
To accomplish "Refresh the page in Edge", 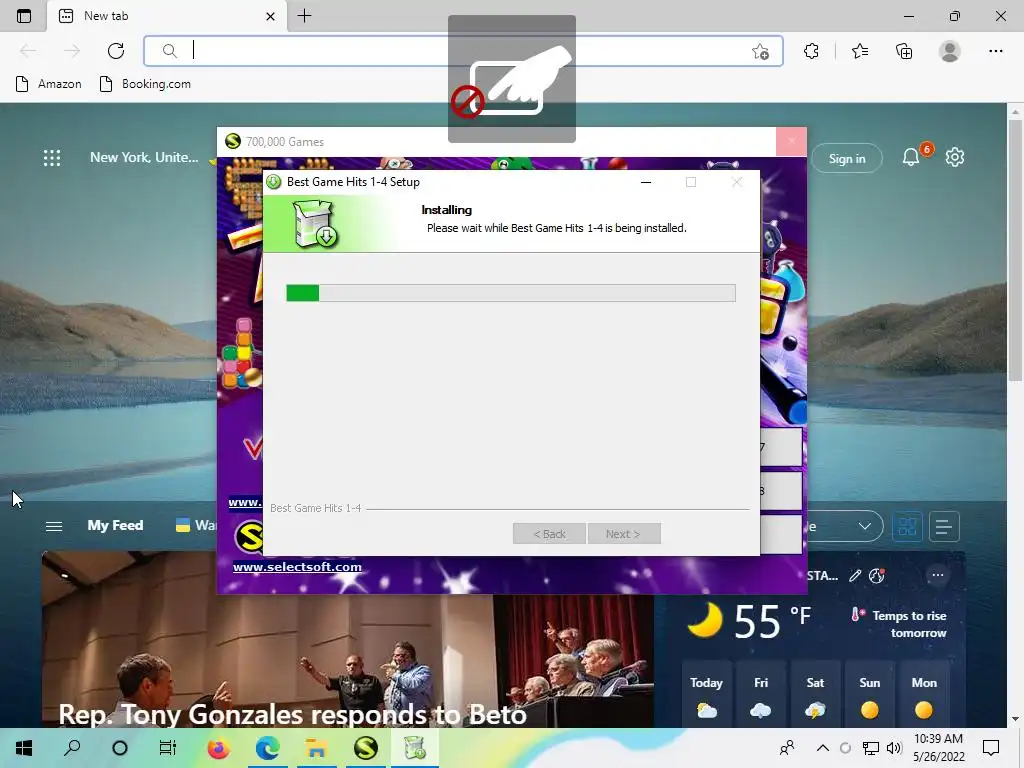I will [116, 51].
